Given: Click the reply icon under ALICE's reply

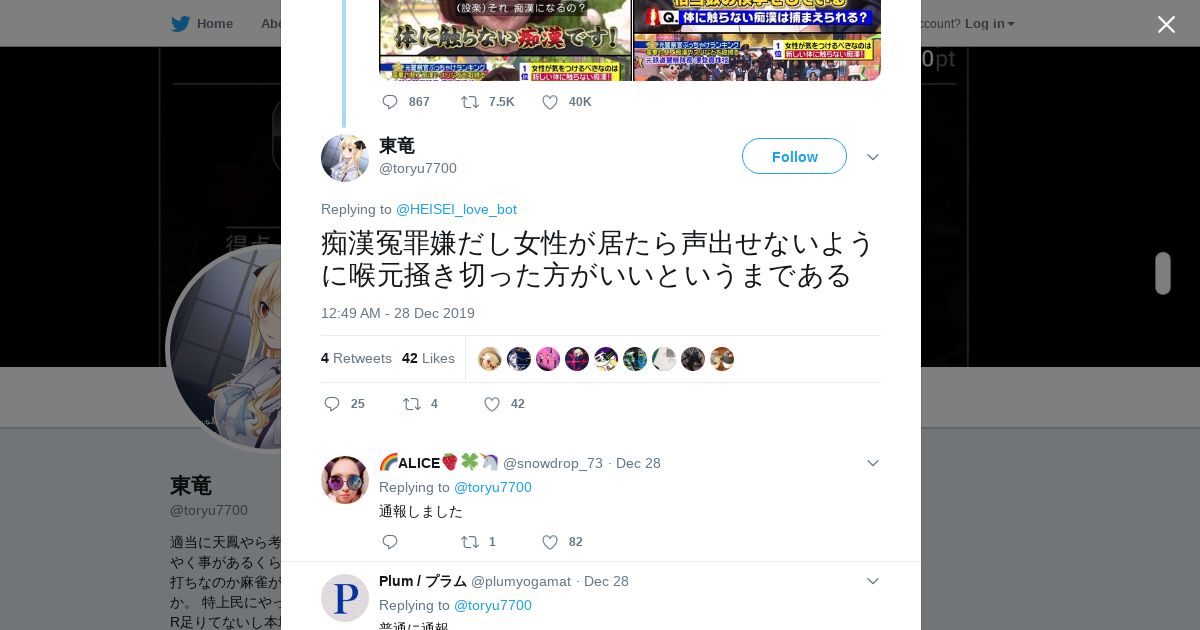Looking at the screenshot, I should coord(390,542).
